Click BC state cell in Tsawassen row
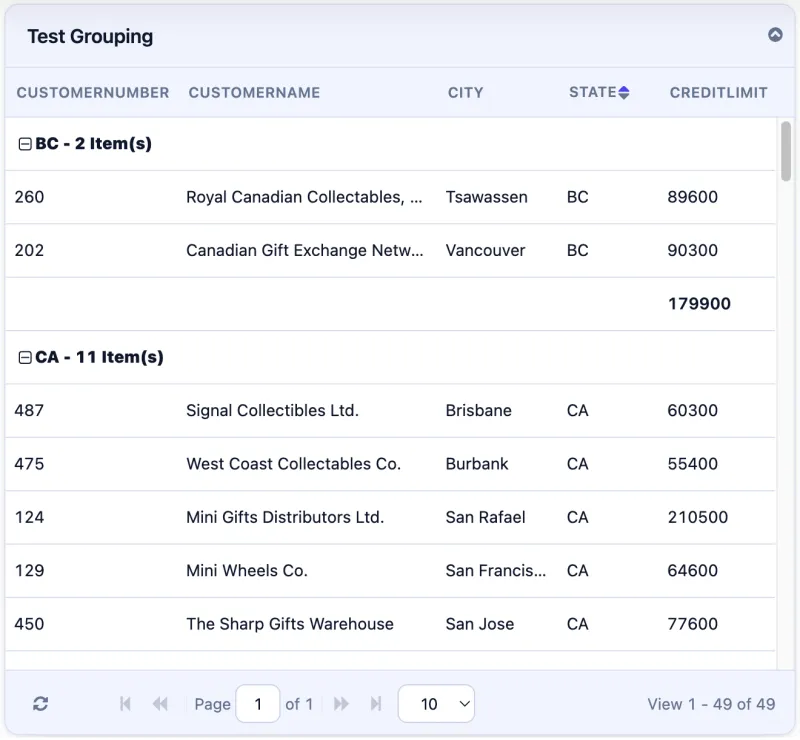800x740 pixels. (578, 197)
